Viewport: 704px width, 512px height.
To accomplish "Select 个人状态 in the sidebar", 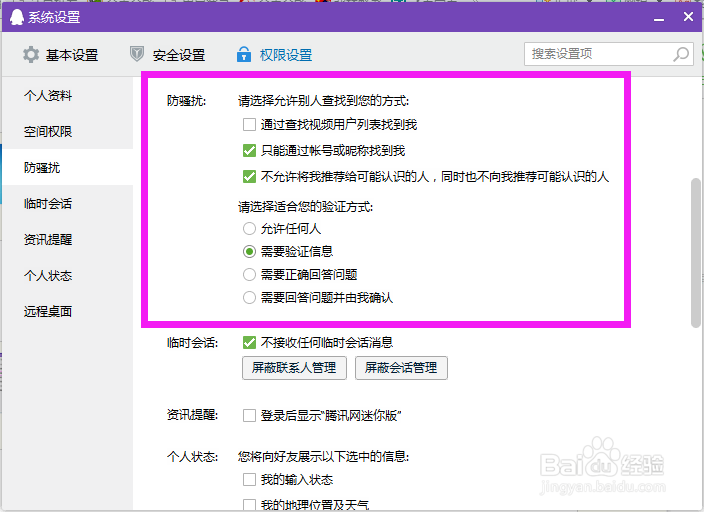I will [x=67, y=275].
